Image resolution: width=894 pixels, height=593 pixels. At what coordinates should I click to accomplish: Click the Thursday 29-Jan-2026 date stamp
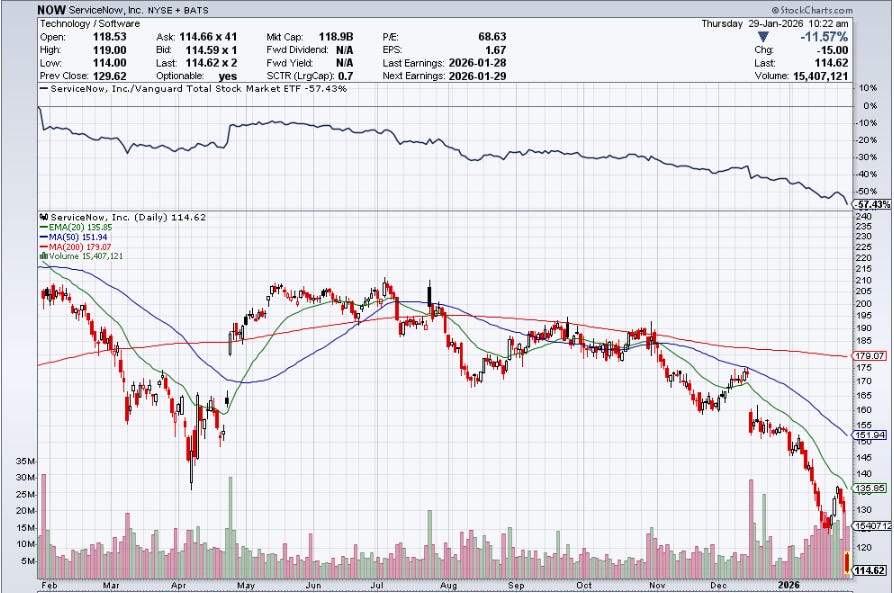752,24
